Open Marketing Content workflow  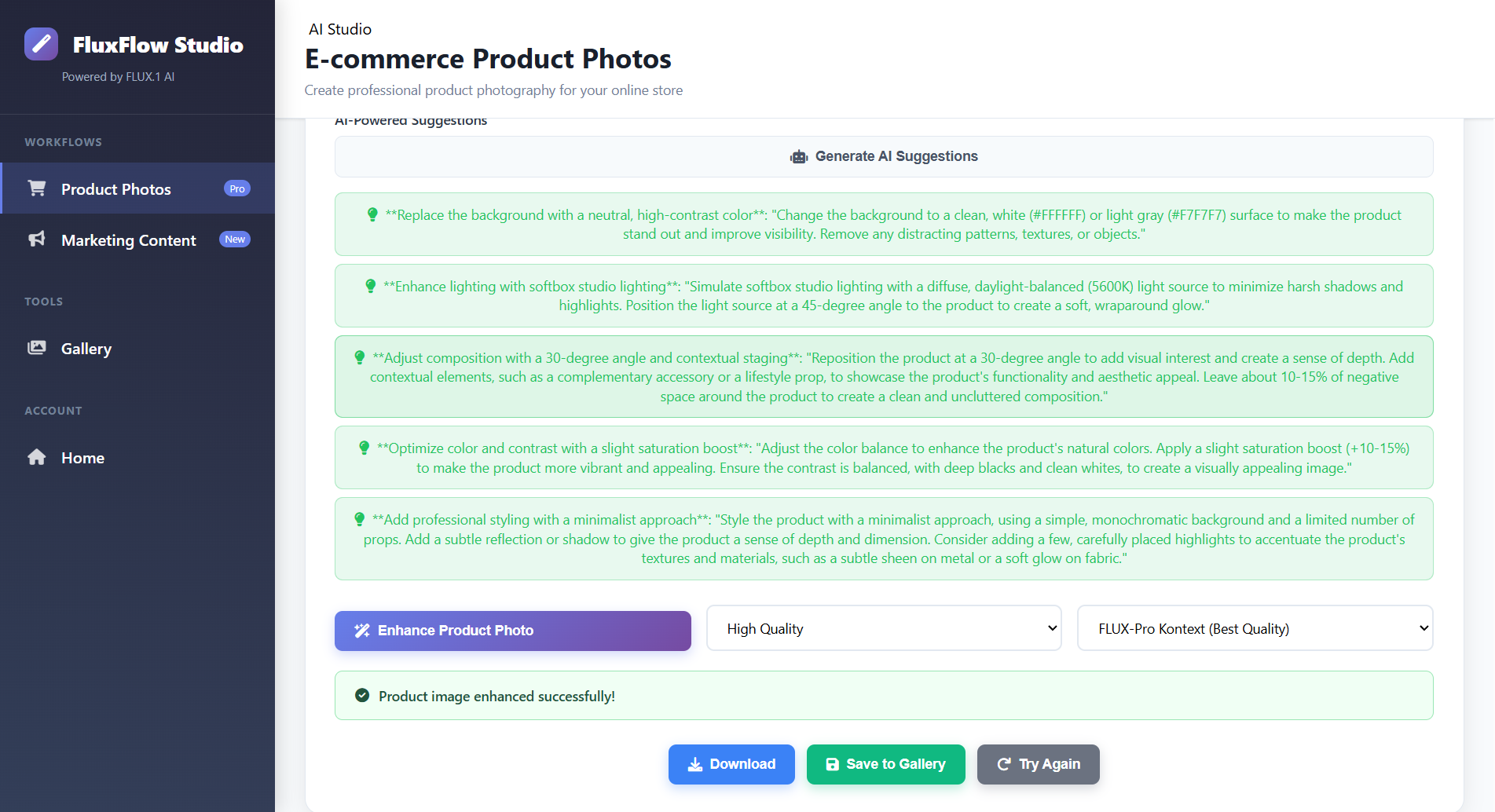129,240
